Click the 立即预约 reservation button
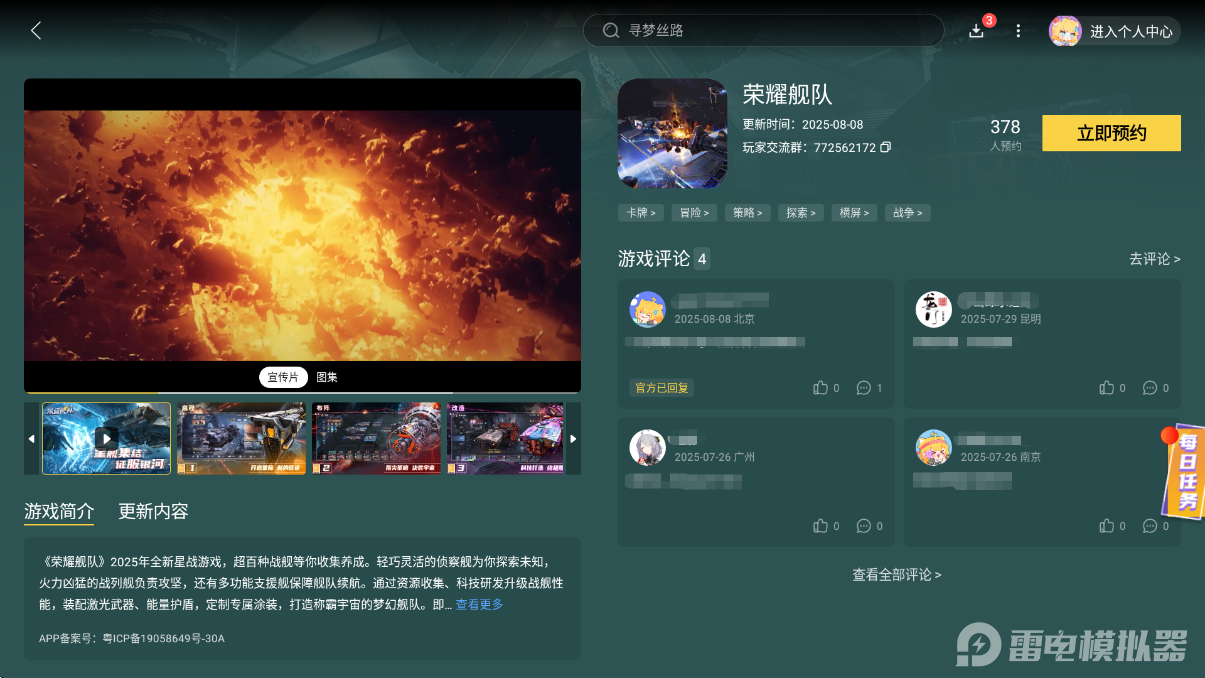Image resolution: width=1205 pixels, height=678 pixels. coord(1111,132)
